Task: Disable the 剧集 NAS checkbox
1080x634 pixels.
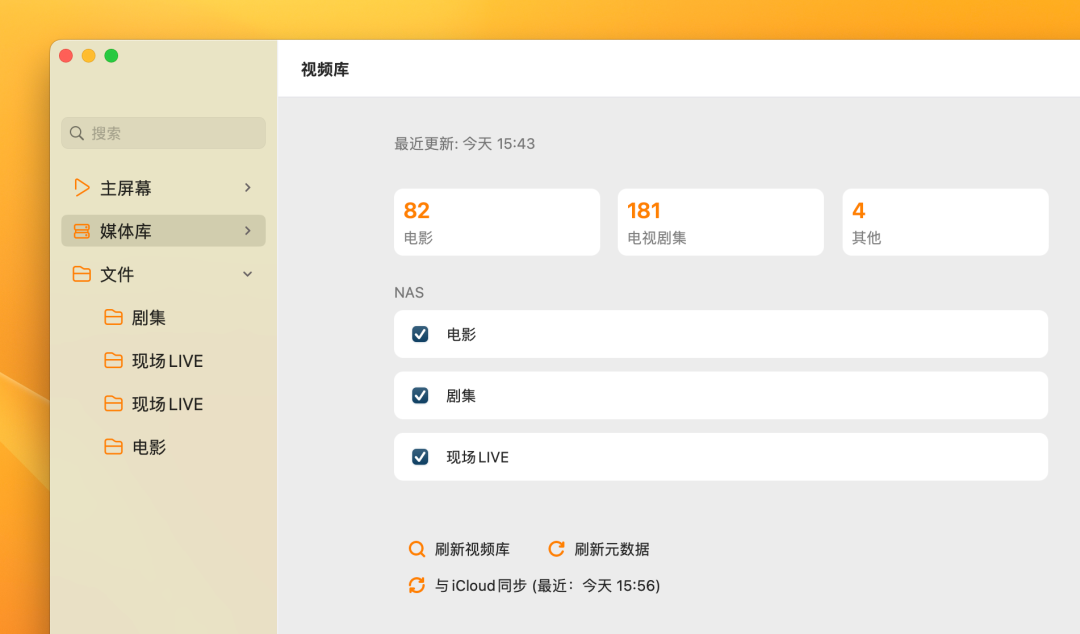Action: pos(420,395)
